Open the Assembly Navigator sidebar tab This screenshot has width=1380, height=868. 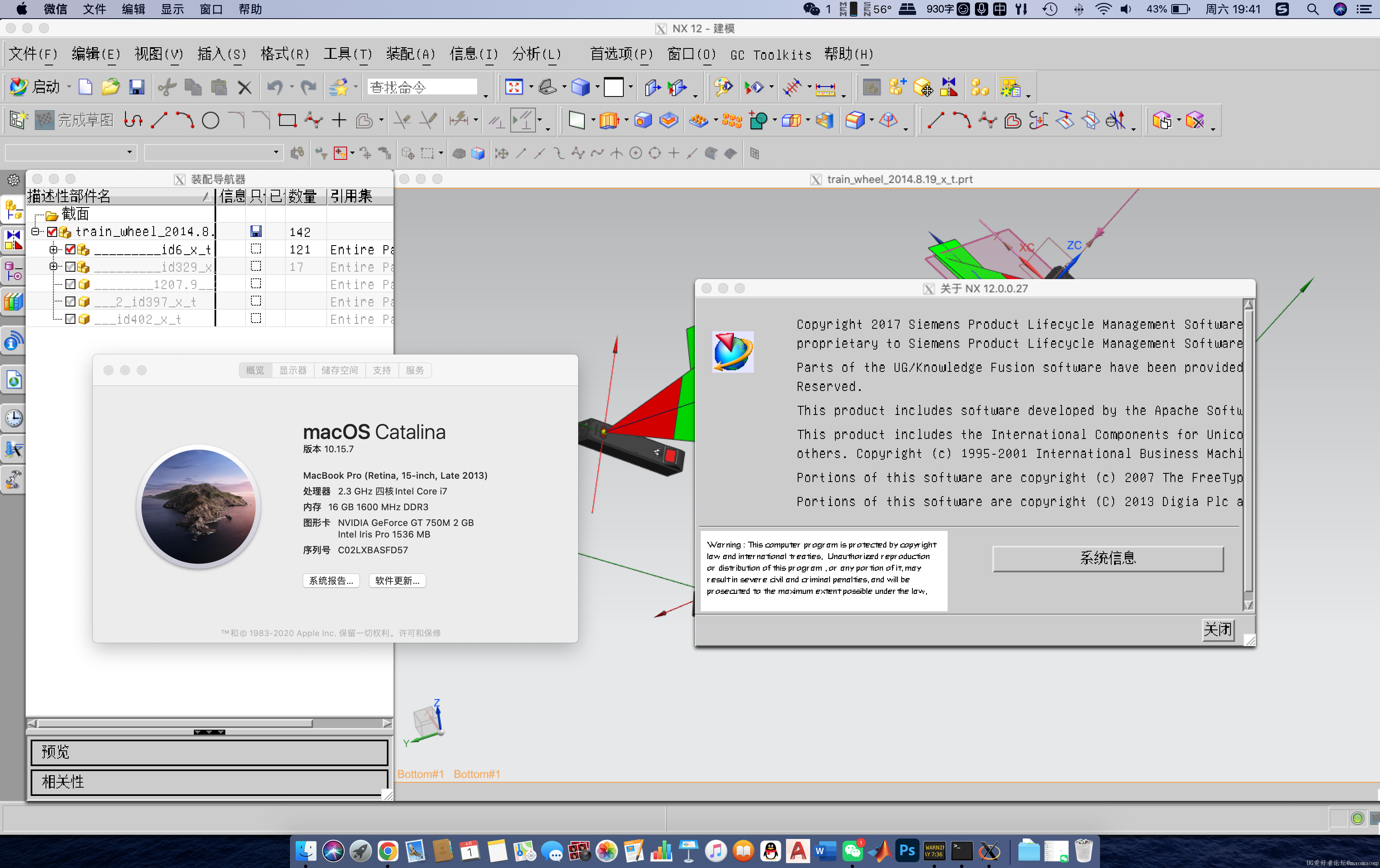[13, 210]
